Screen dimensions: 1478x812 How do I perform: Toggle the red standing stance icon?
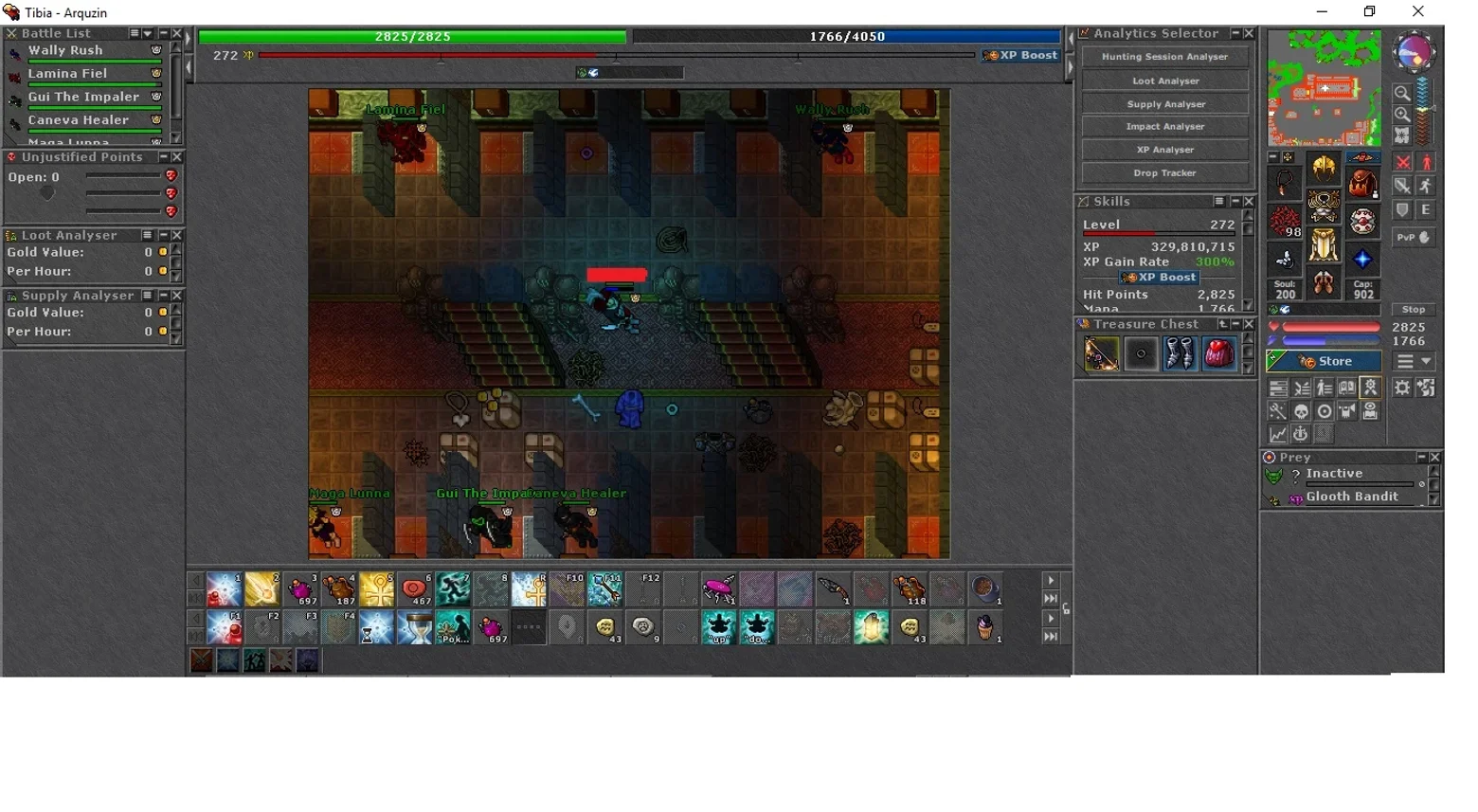pyautogui.click(x=1426, y=163)
